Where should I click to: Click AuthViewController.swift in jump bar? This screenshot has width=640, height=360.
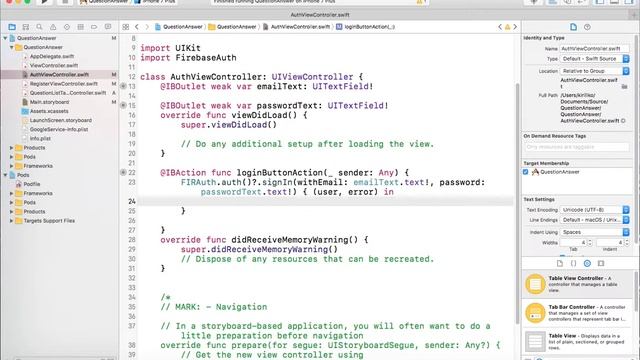coord(296,27)
